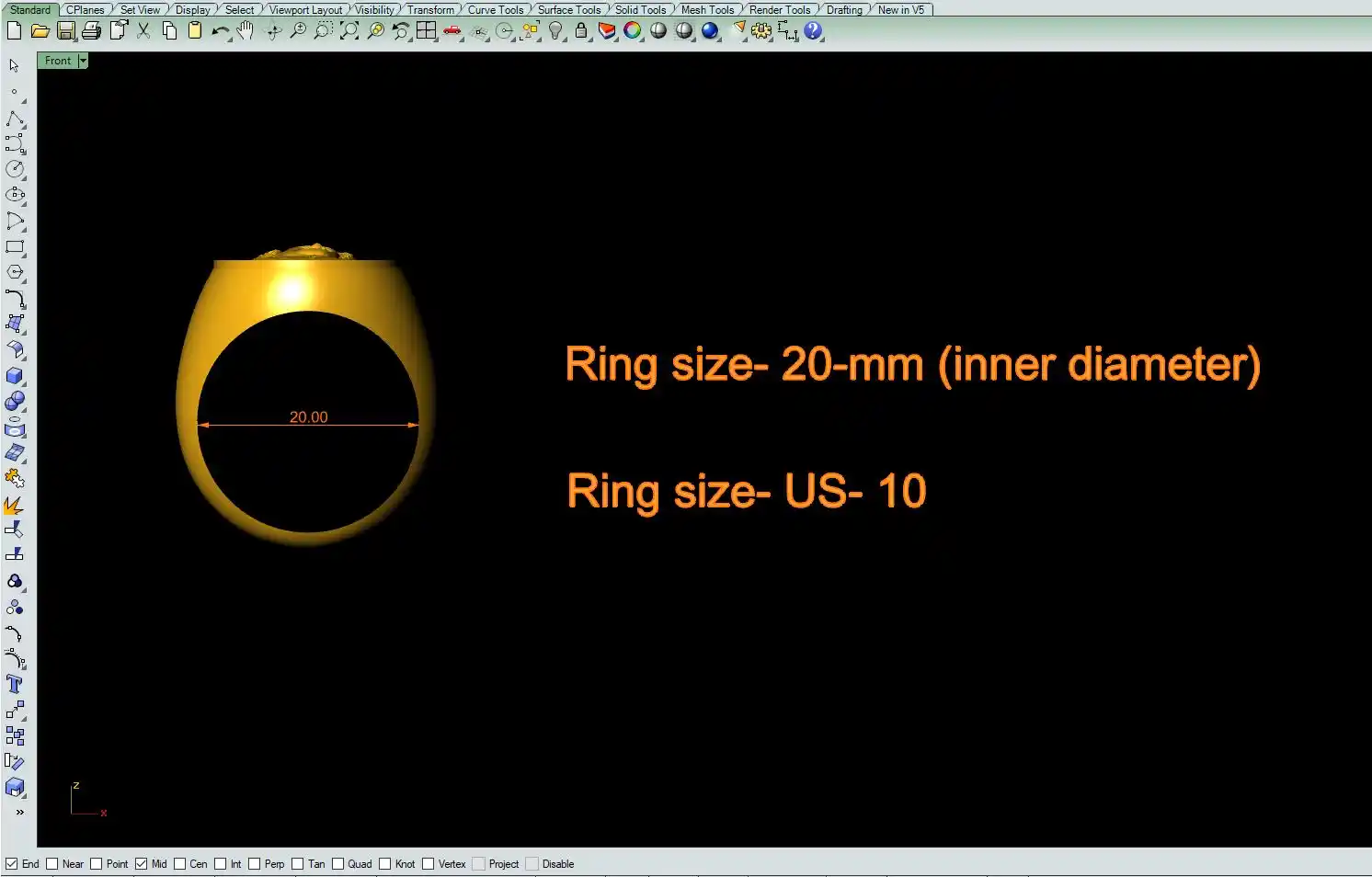Select the Pan hand tool

tap(246, 31)
